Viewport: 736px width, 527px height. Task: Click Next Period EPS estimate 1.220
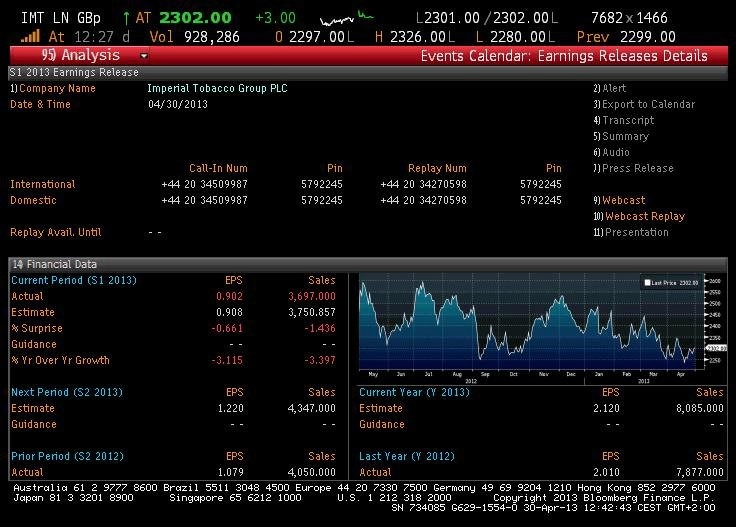[x=230, y=408]
